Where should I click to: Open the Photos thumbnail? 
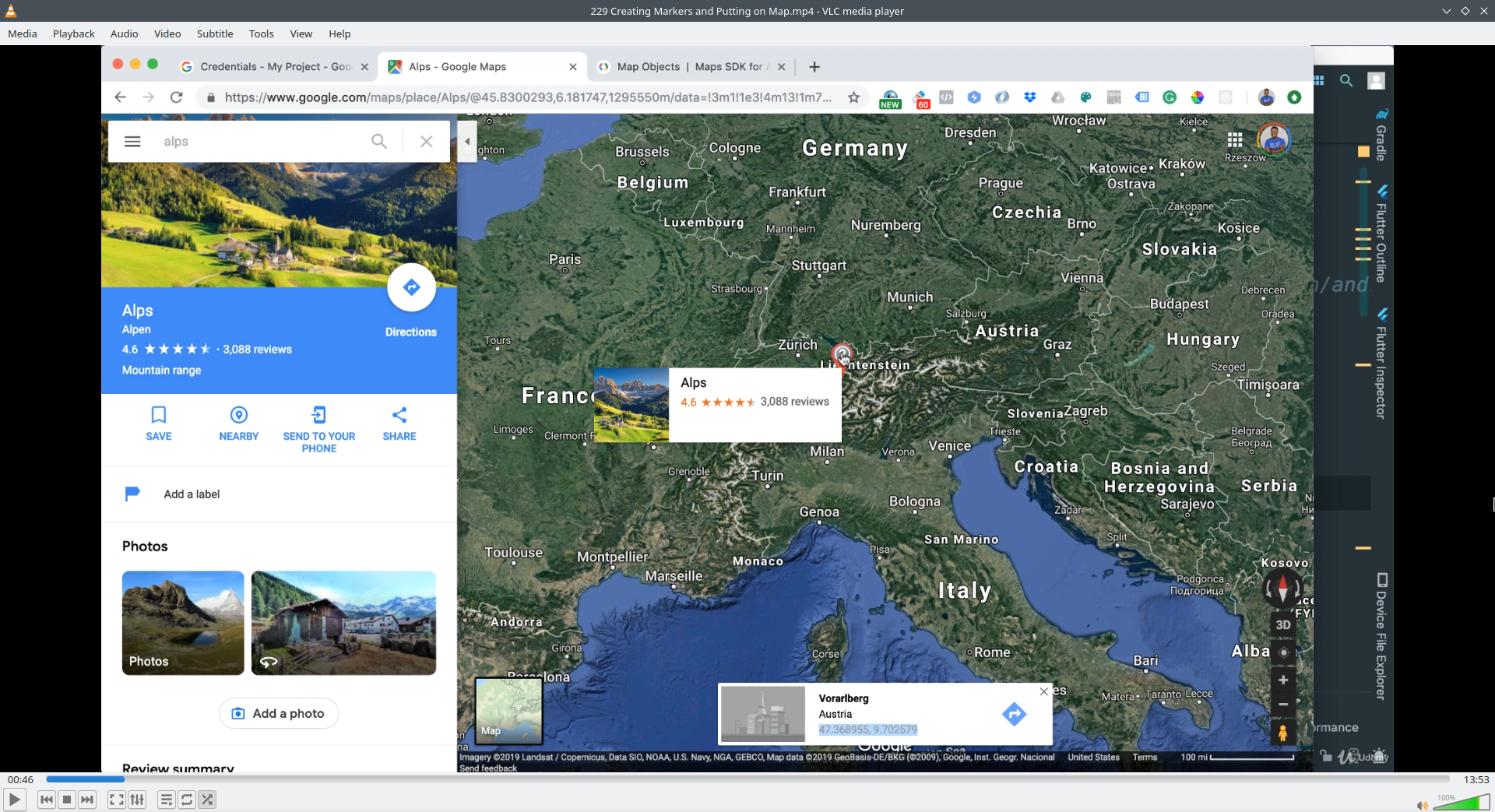point(183,623)
